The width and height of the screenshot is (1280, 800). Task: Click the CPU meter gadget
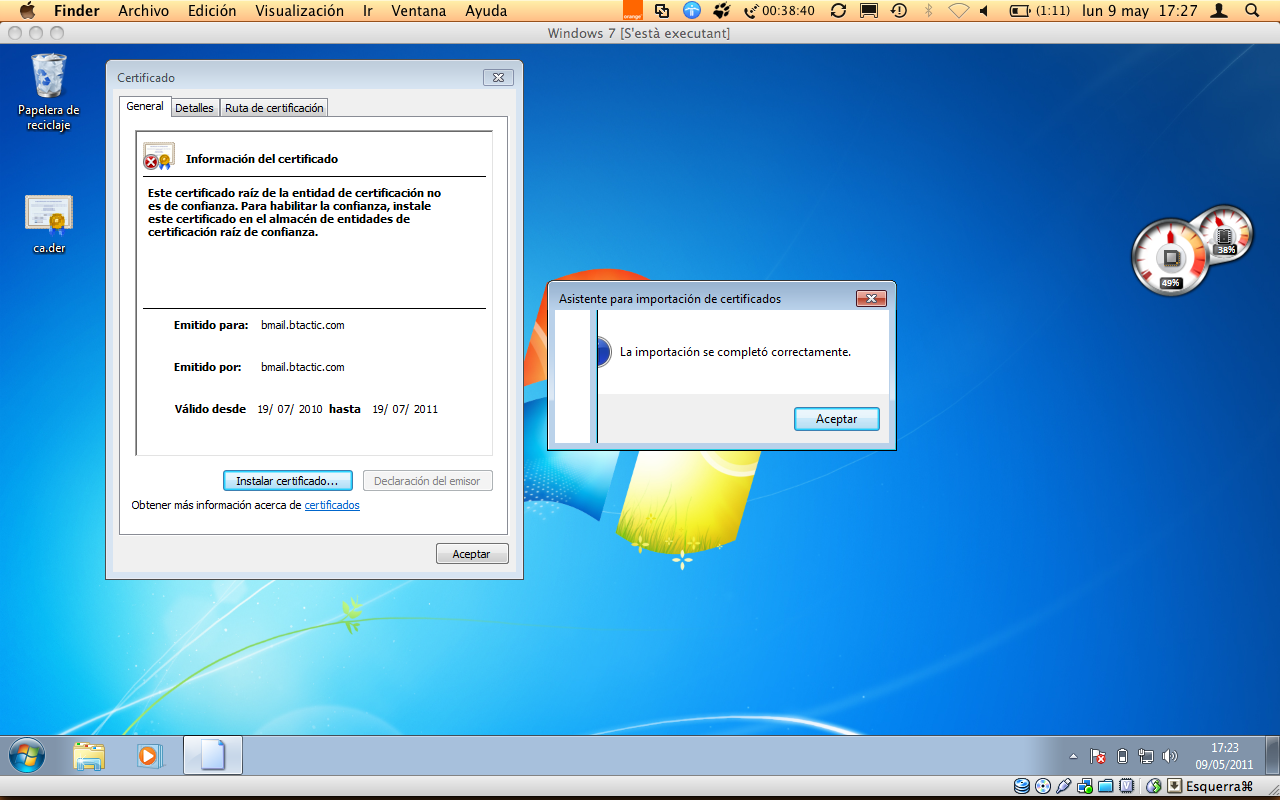pos(1169,257)
